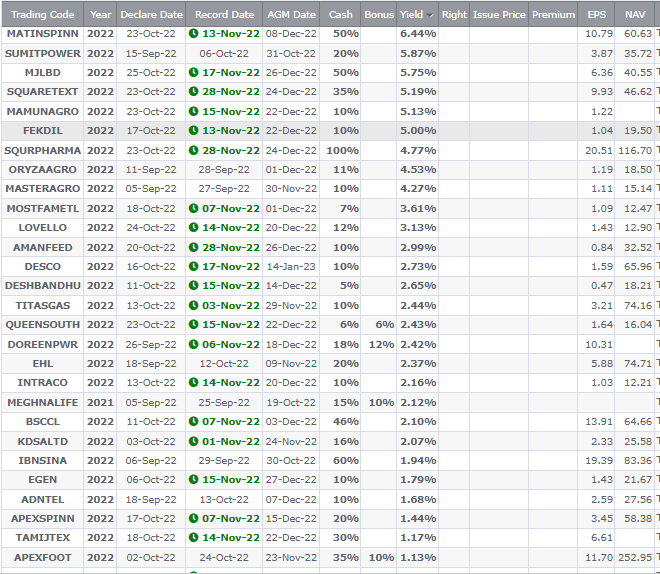The width and height of the screenshot is (660, 574).
Task: Select the 2021 year cell for MEGHNALIFE
Action: pos(100,402)
